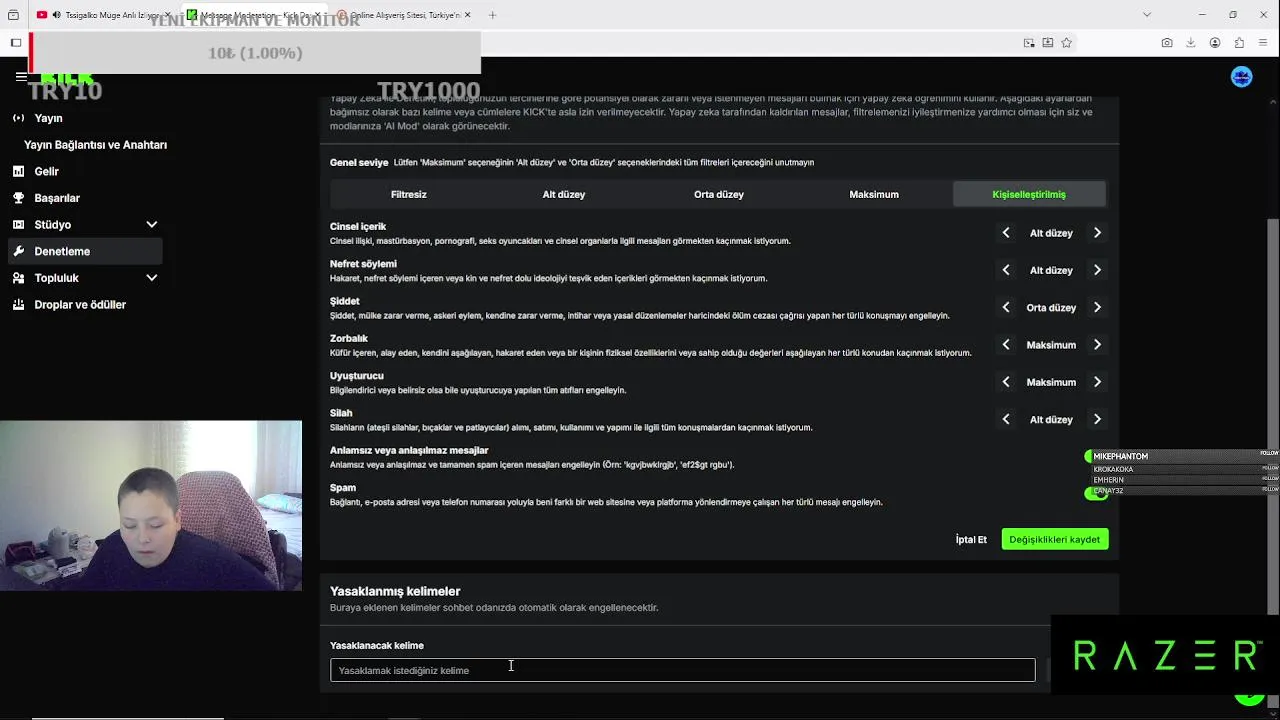The image size is (1280, 720).
Task: Click the İptal Et button
Action: [x=971, y=540]
